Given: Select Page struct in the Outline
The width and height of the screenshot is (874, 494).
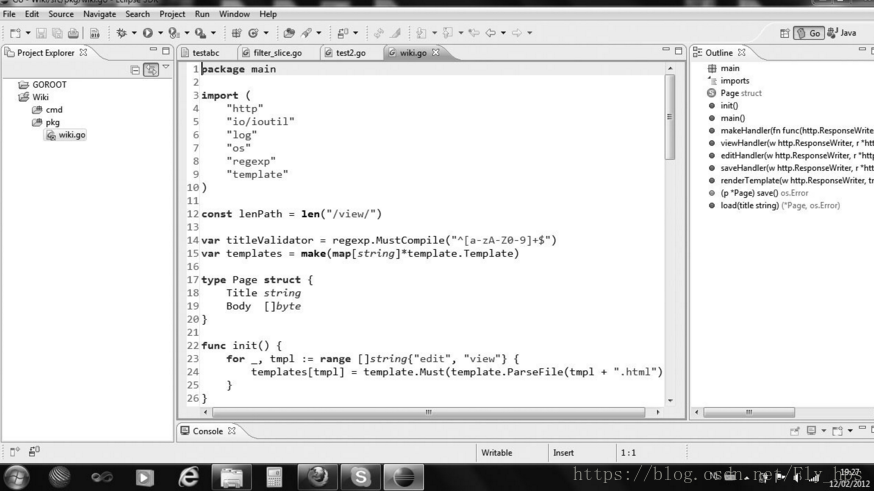Looking at the screenshot, I should [741, 93].
